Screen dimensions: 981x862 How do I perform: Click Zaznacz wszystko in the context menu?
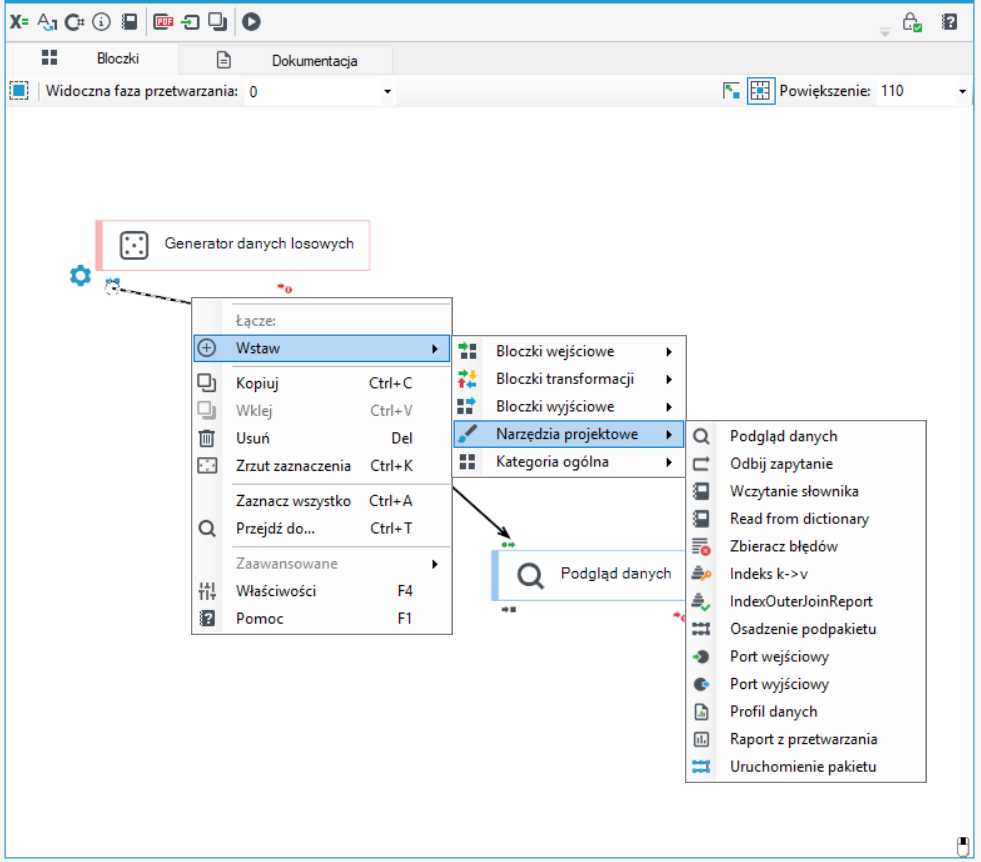[x=322, y=500]
